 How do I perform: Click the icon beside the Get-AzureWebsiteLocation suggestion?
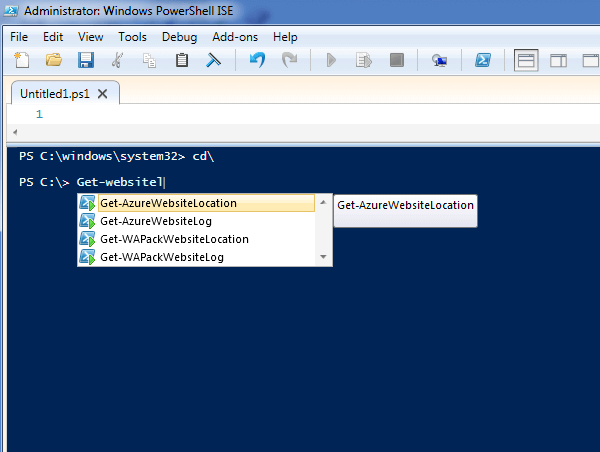click(87, 203)
